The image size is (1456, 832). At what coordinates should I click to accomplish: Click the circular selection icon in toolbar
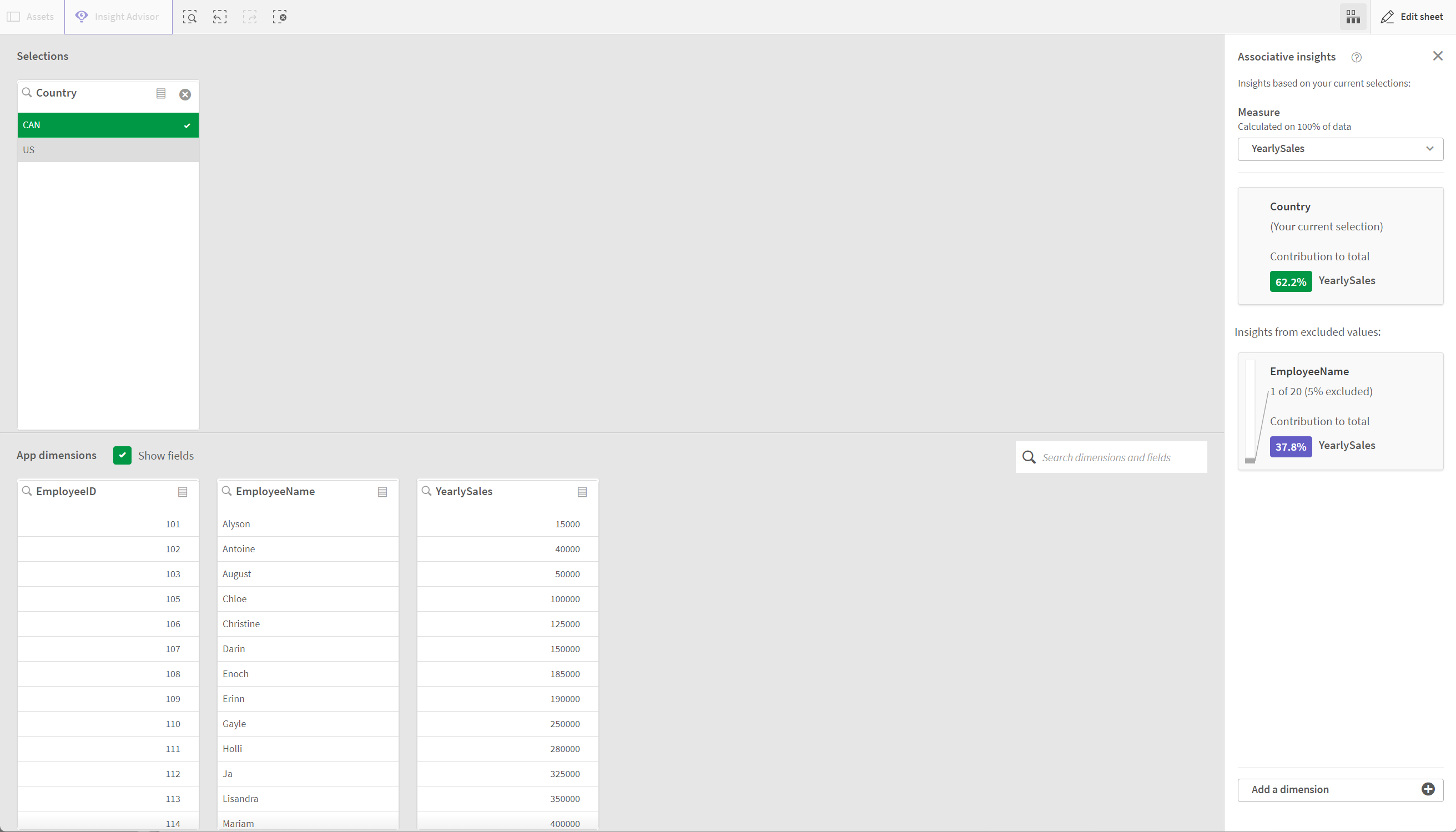[x=279, y=17]
